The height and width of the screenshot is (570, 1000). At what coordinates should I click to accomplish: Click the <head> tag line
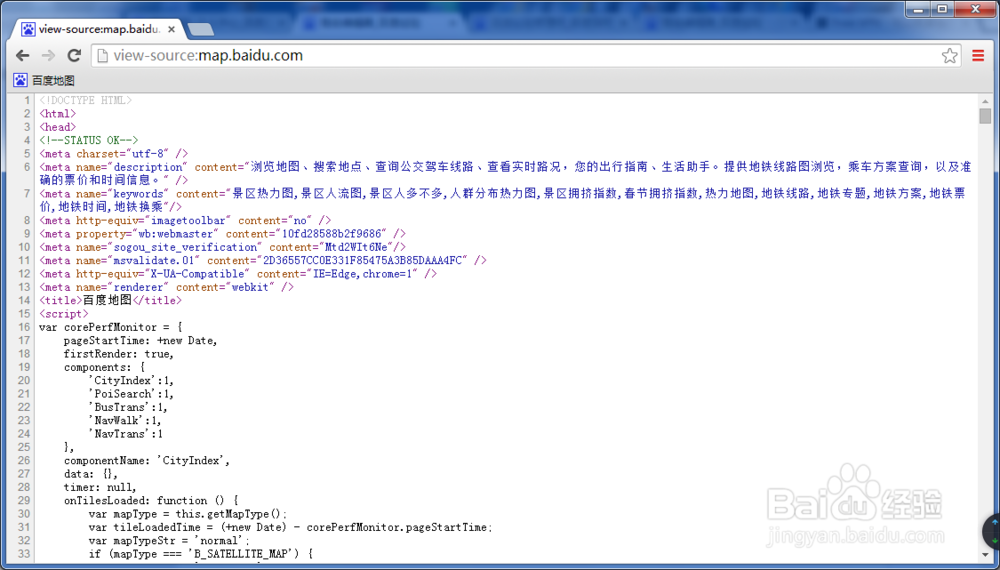pyautogui.click(x=57, y=127)
